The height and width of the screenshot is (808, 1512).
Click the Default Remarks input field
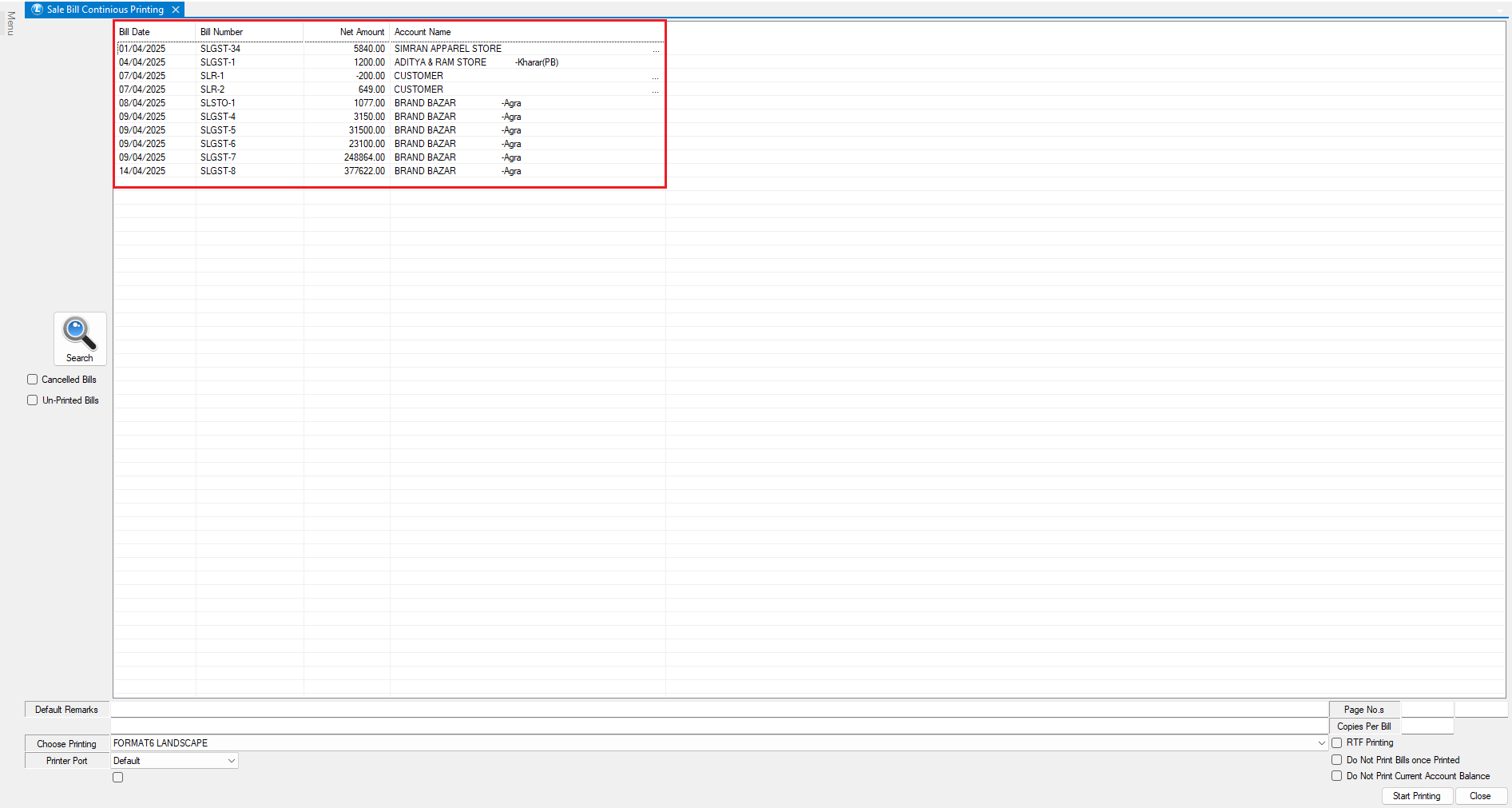coord(719,710)
